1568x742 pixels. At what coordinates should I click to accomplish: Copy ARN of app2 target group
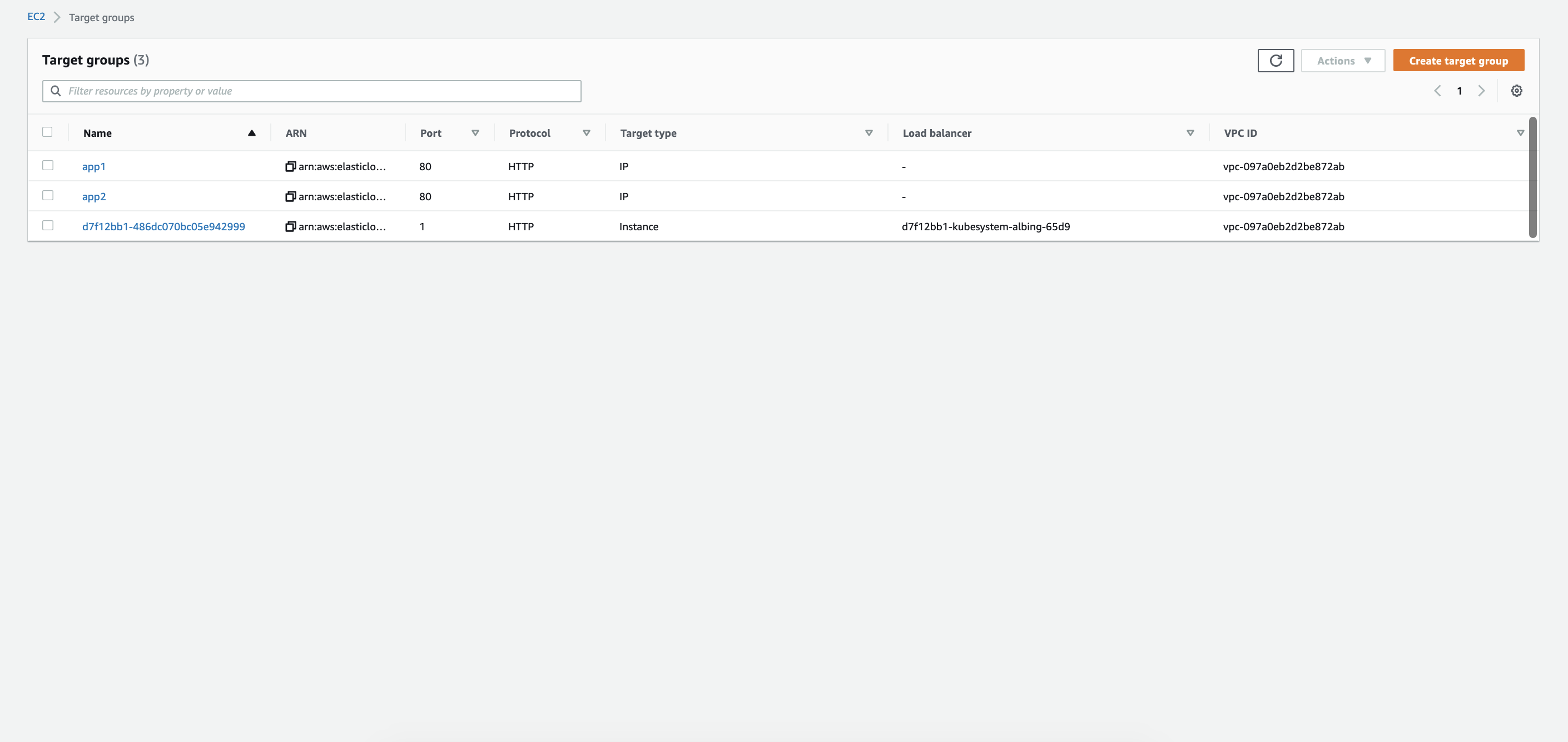pos(290,196)
